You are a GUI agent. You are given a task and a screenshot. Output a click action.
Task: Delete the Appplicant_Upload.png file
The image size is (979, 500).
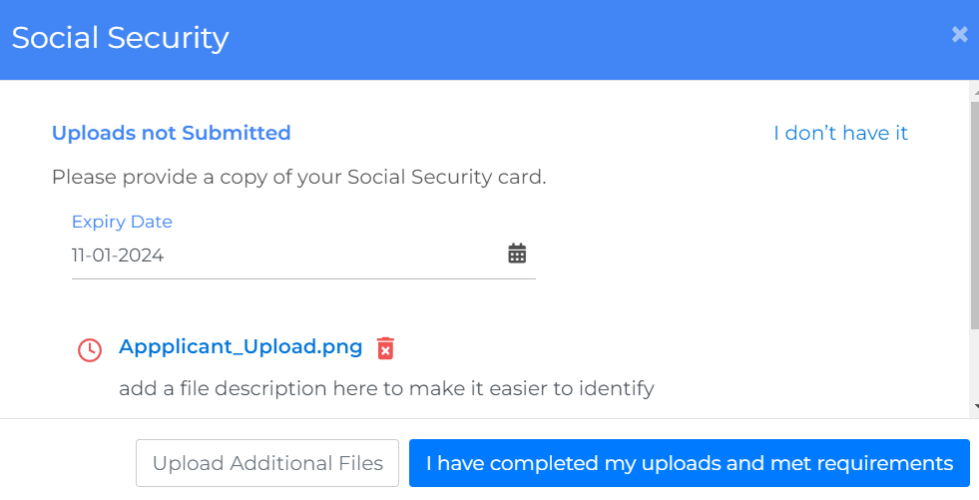click(385, 348)
